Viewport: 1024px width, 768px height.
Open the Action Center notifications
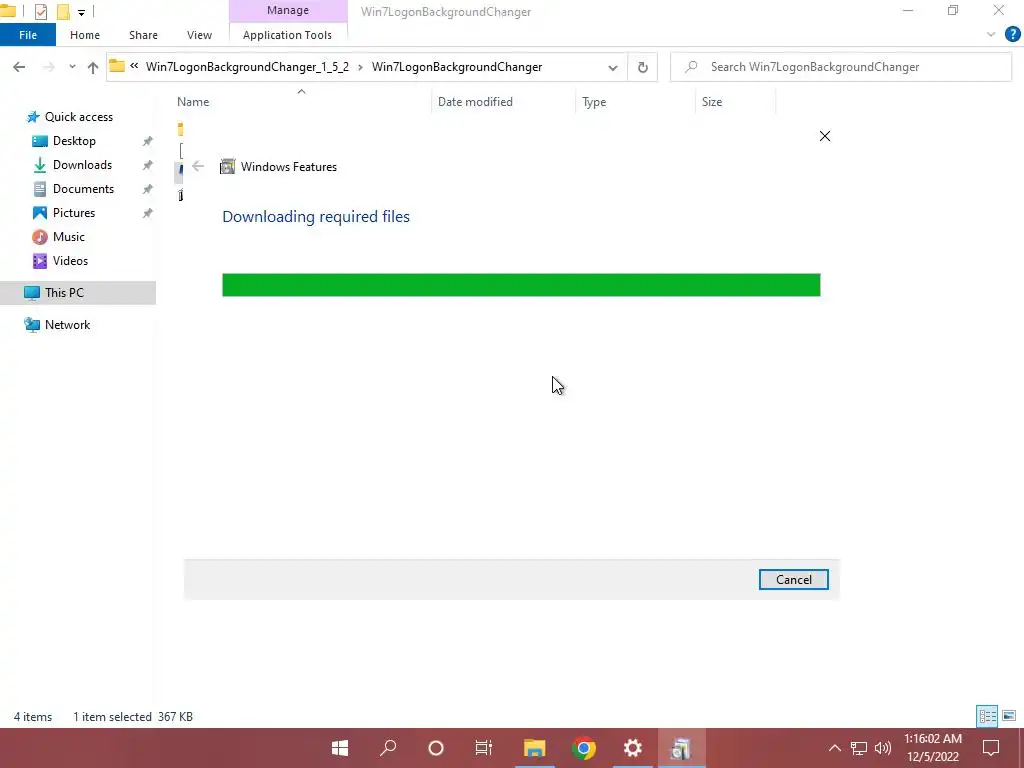click(x=991, y=748)
